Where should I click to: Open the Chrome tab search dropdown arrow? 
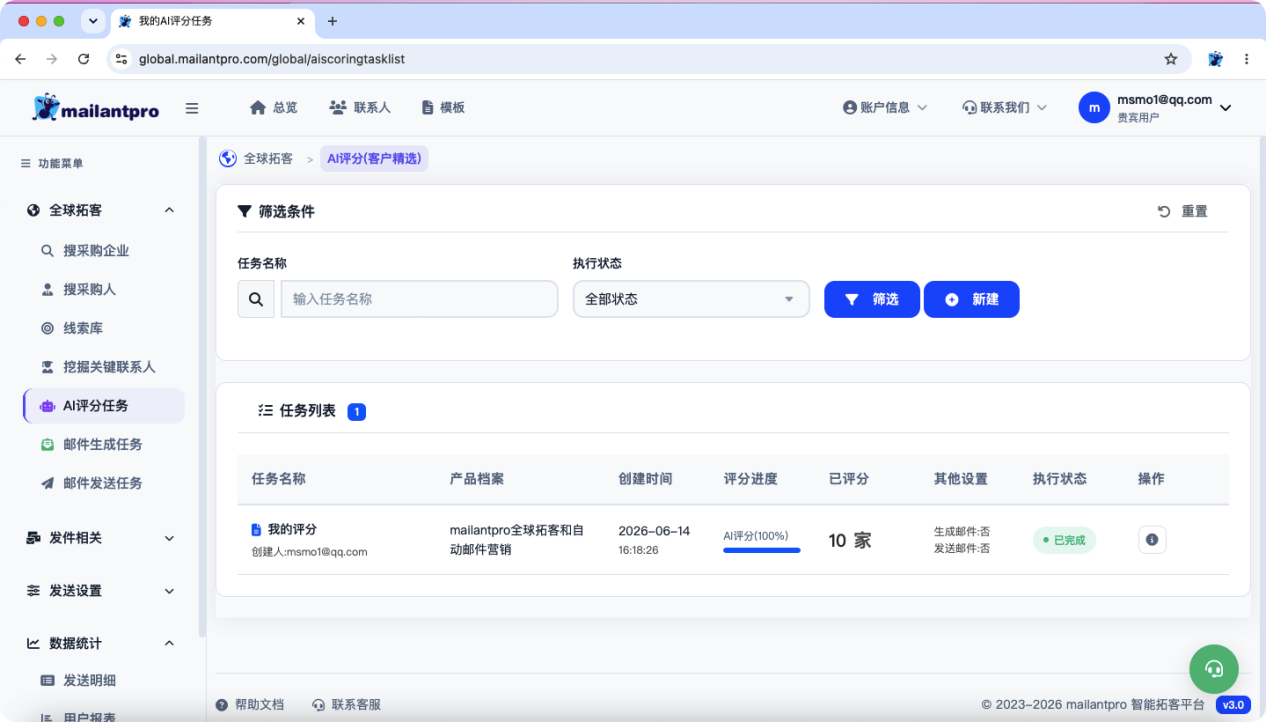click(93, 21)
